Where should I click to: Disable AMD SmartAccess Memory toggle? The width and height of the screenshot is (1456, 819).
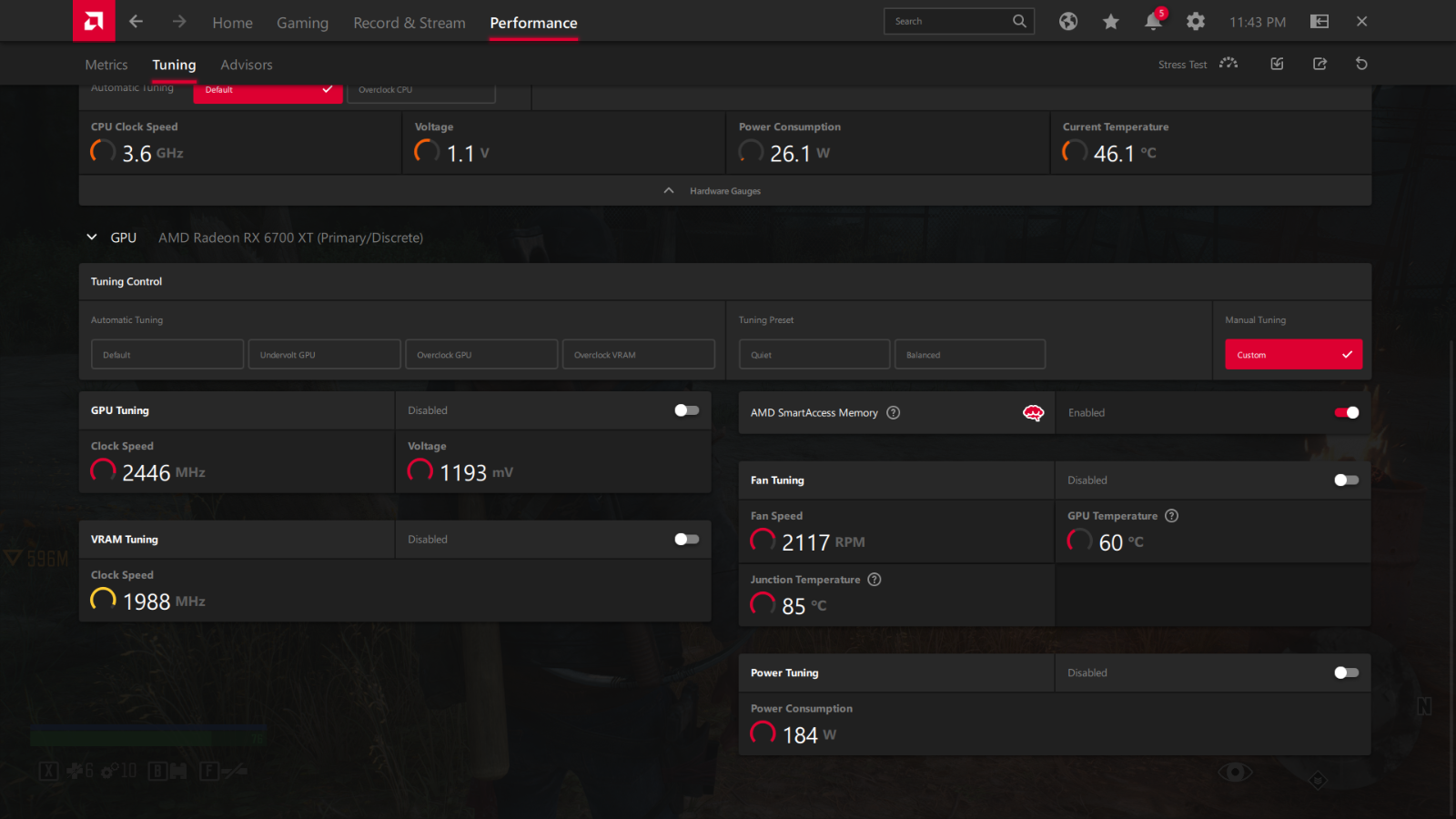tap(1347, 412)
